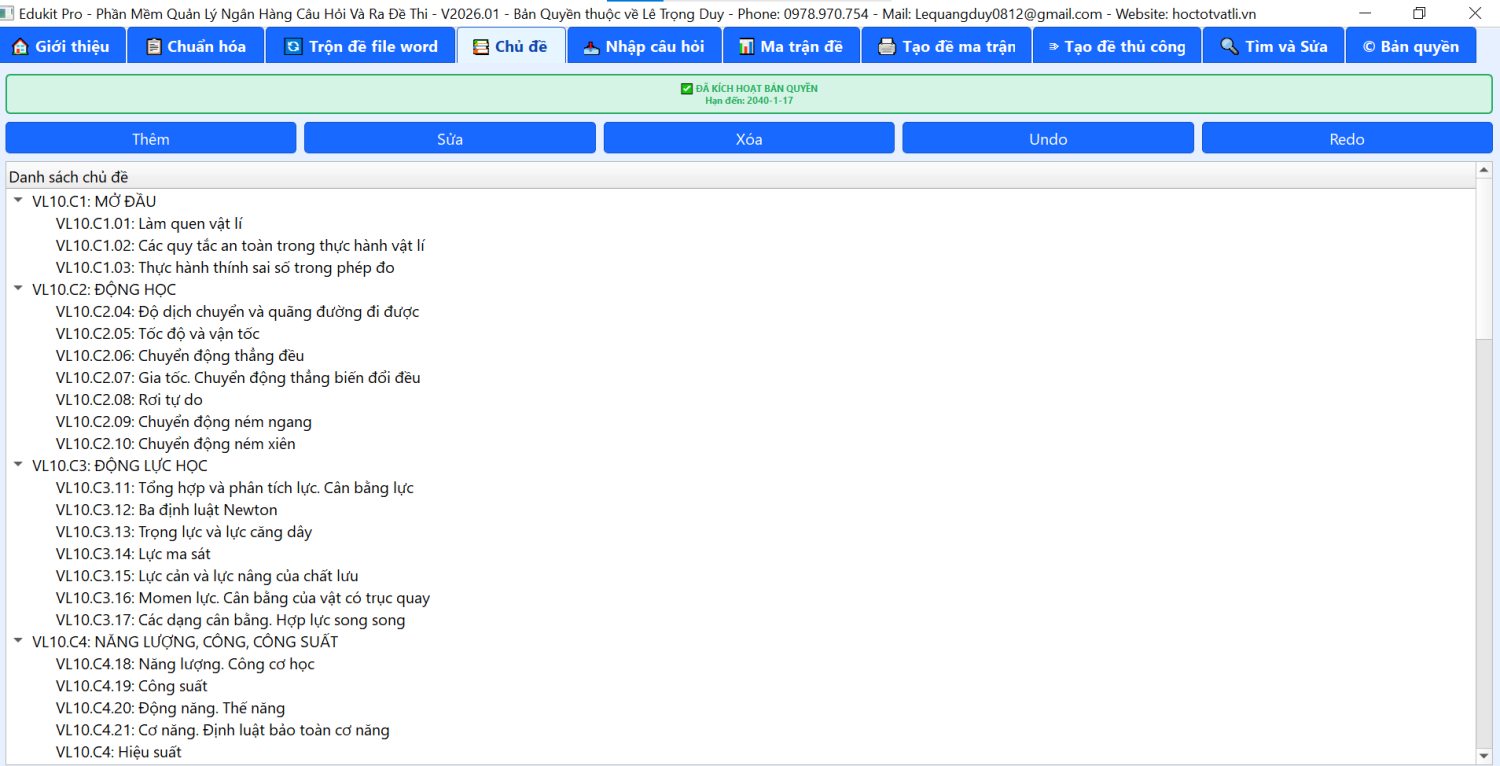
Task: Collapse VL10.C4: NĂNG LƯỢNG, CÔNG, CÔNG SUẤT
Action: click(18, 641)
